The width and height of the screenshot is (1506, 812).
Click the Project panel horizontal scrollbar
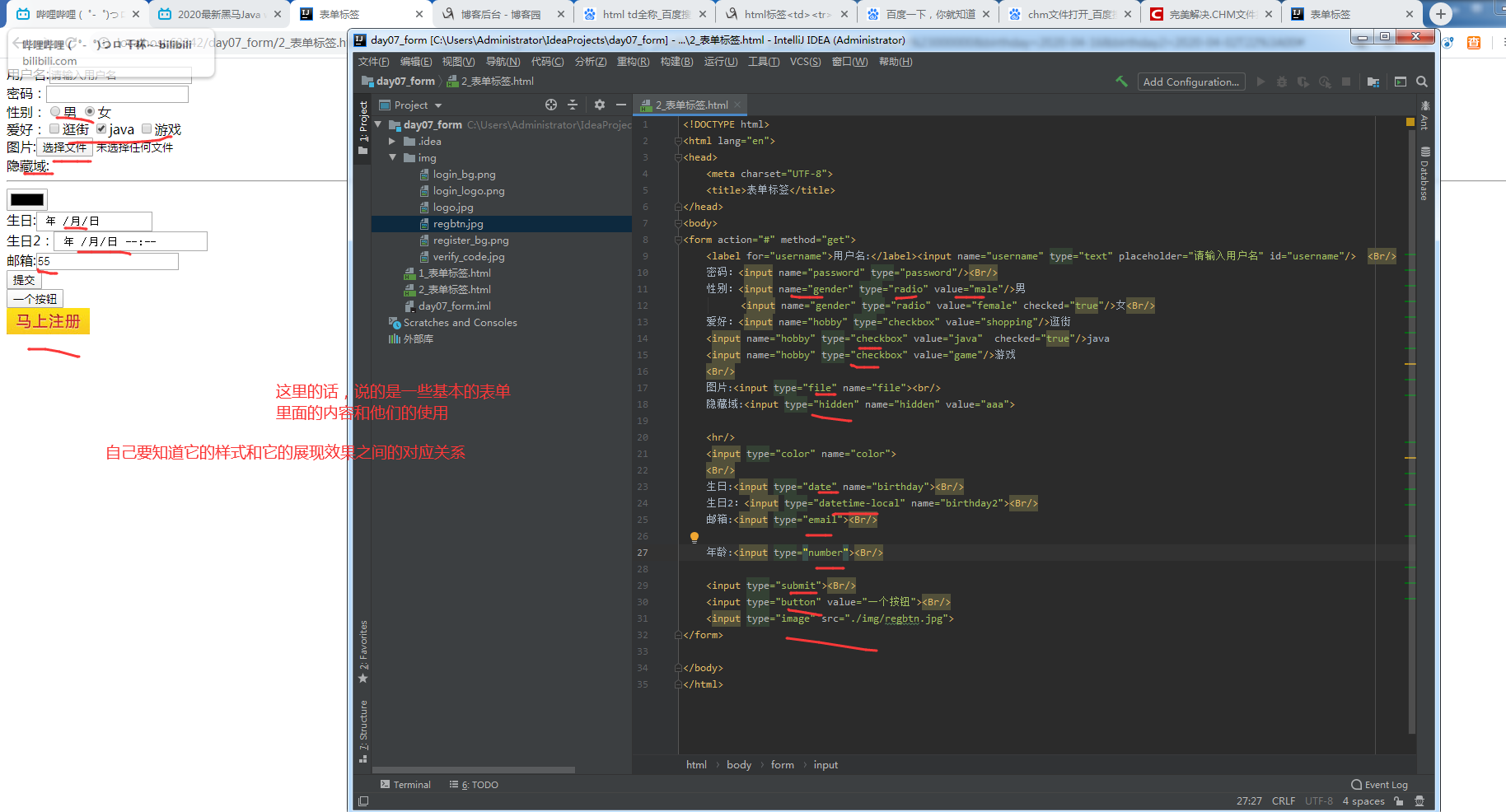pos(473,770)
